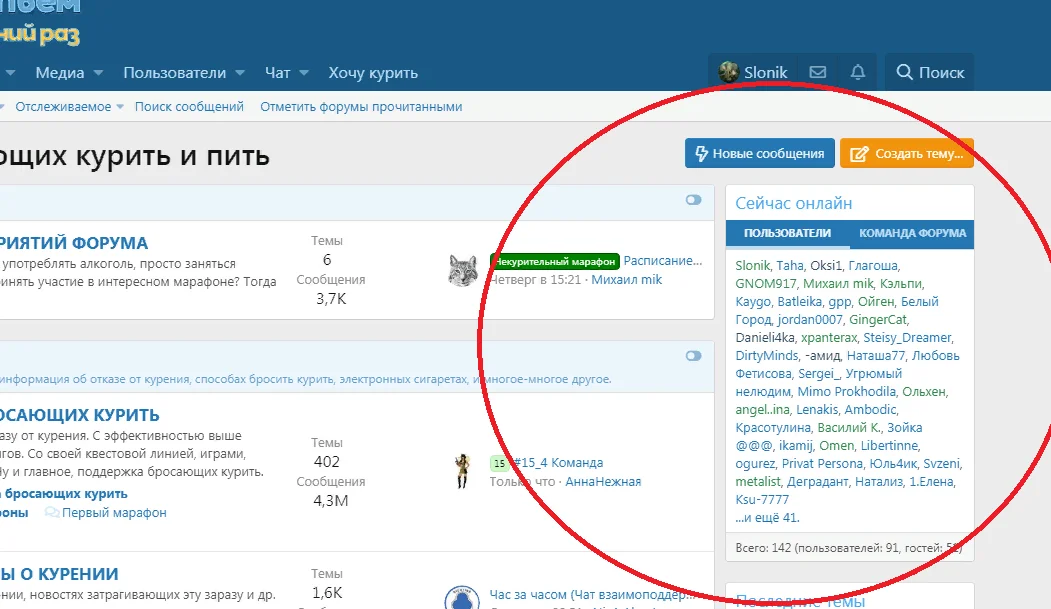Viewport: 1051px width, 609px height.
Task: Click the cat avatar in first forum row
Action: tap(462, 271)
